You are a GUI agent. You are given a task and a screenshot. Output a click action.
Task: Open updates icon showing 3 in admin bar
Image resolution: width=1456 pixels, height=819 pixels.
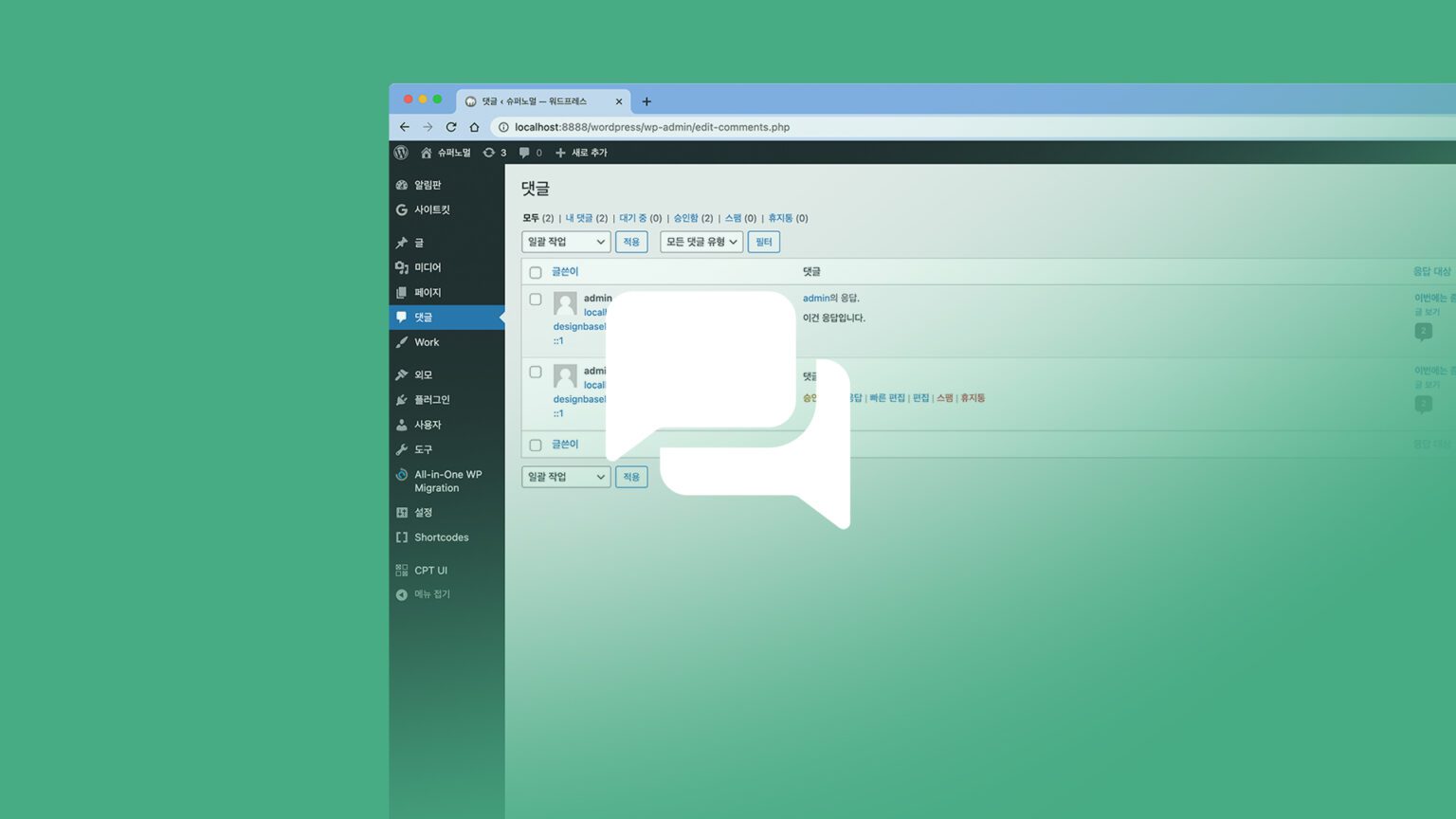tap(494, 153)
